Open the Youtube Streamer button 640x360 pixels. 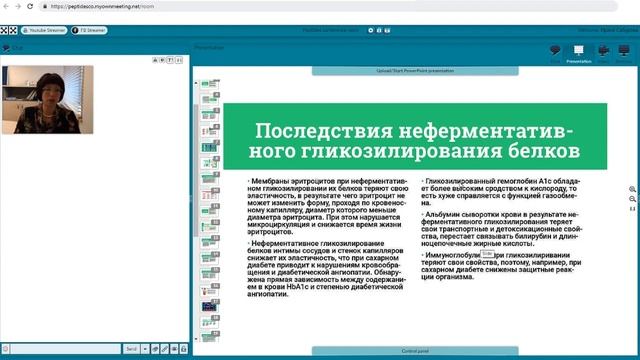44,30
